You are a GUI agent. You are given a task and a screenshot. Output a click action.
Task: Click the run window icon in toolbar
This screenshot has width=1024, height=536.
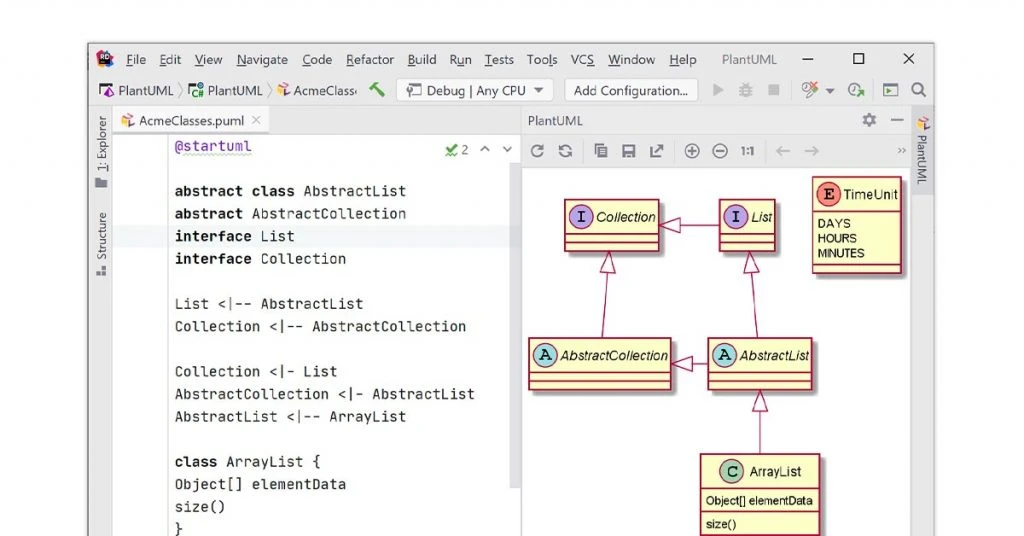[890, 90]
